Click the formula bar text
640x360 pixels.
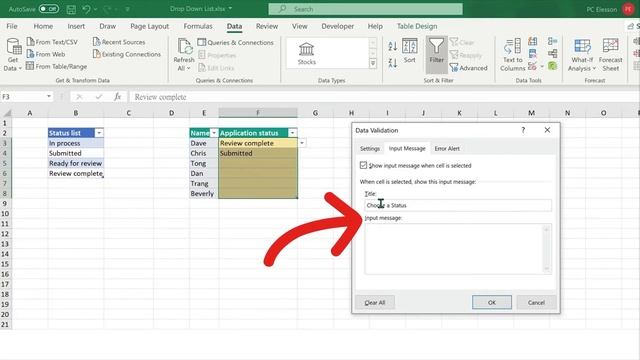point(160,97)
